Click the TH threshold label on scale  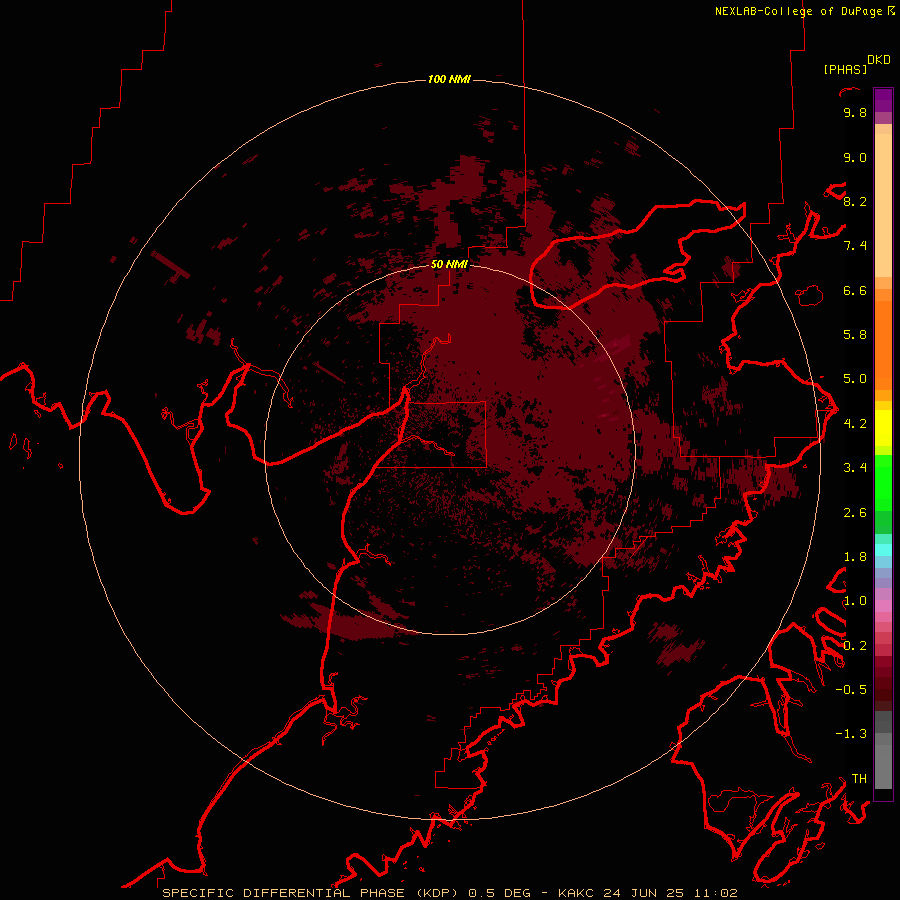point(859,779)
